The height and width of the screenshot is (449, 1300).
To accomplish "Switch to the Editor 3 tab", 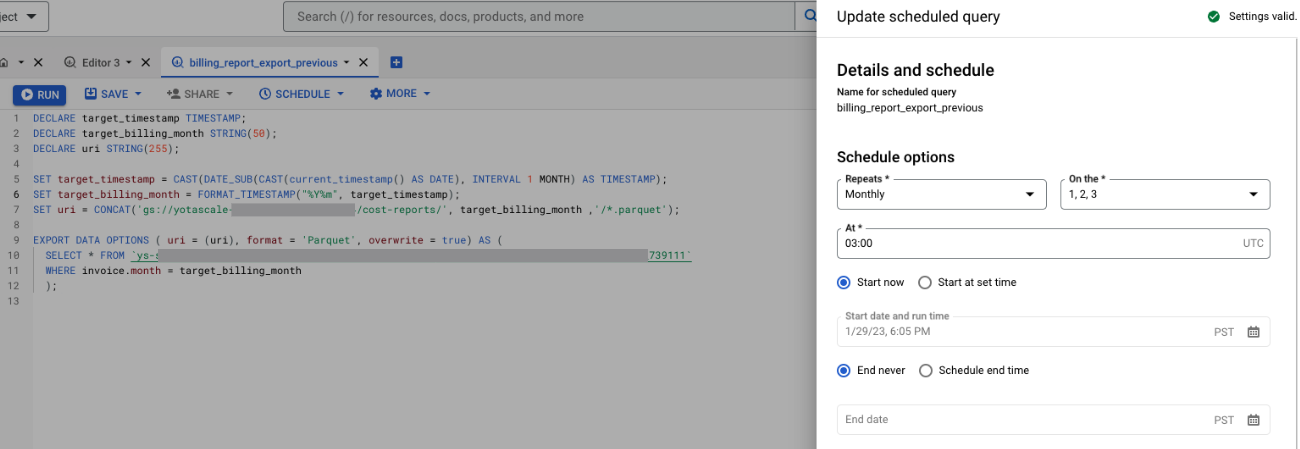I will [100, 62].
